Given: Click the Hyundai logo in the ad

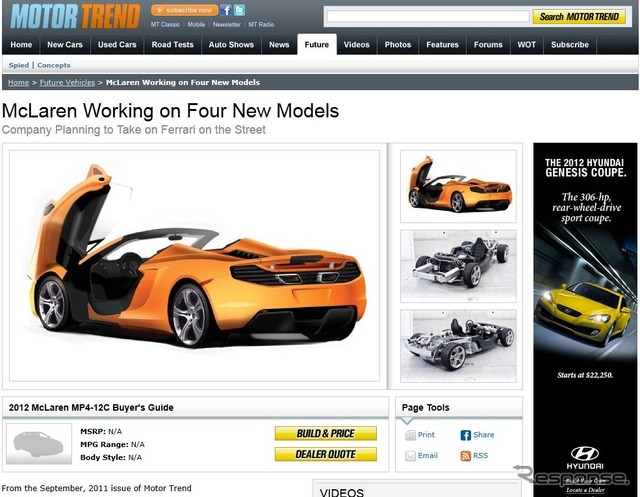Looking at the screenshot, I should click(584, 457).
